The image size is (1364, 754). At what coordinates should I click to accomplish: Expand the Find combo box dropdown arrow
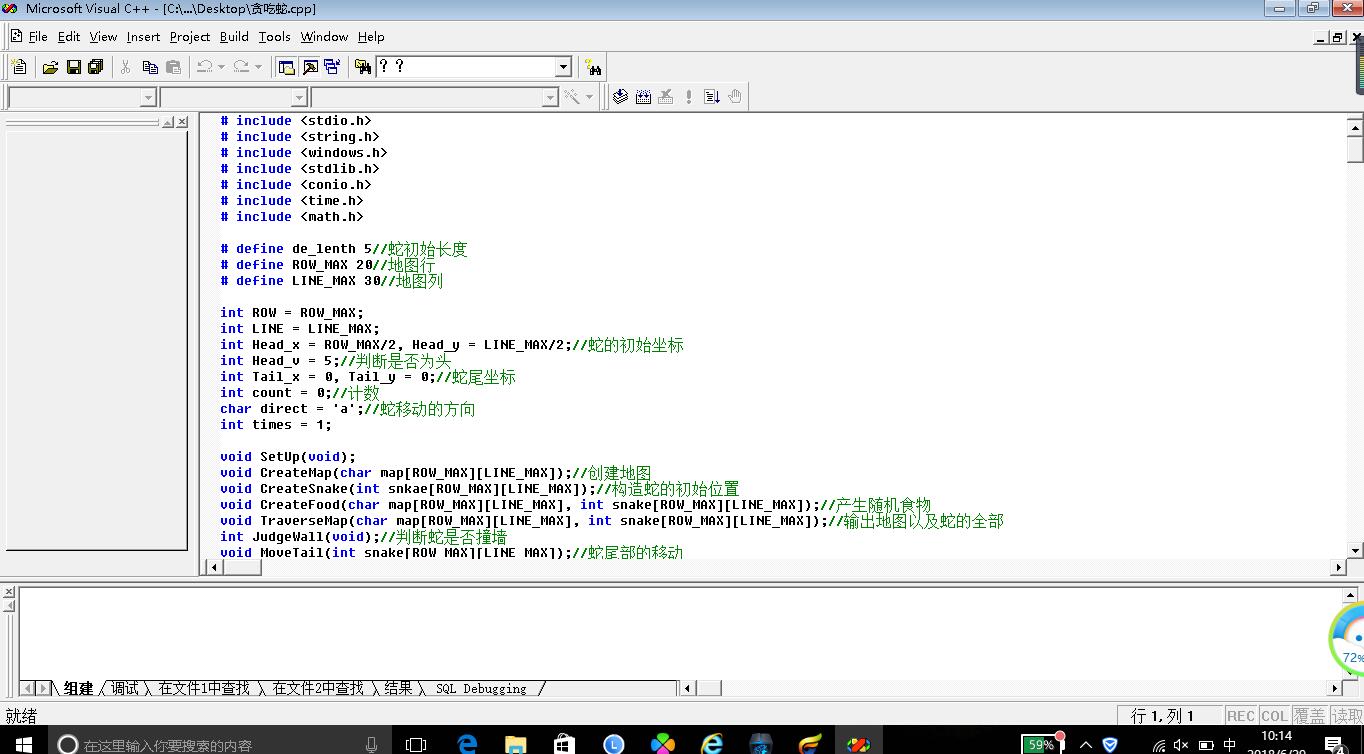coord(563,67)
